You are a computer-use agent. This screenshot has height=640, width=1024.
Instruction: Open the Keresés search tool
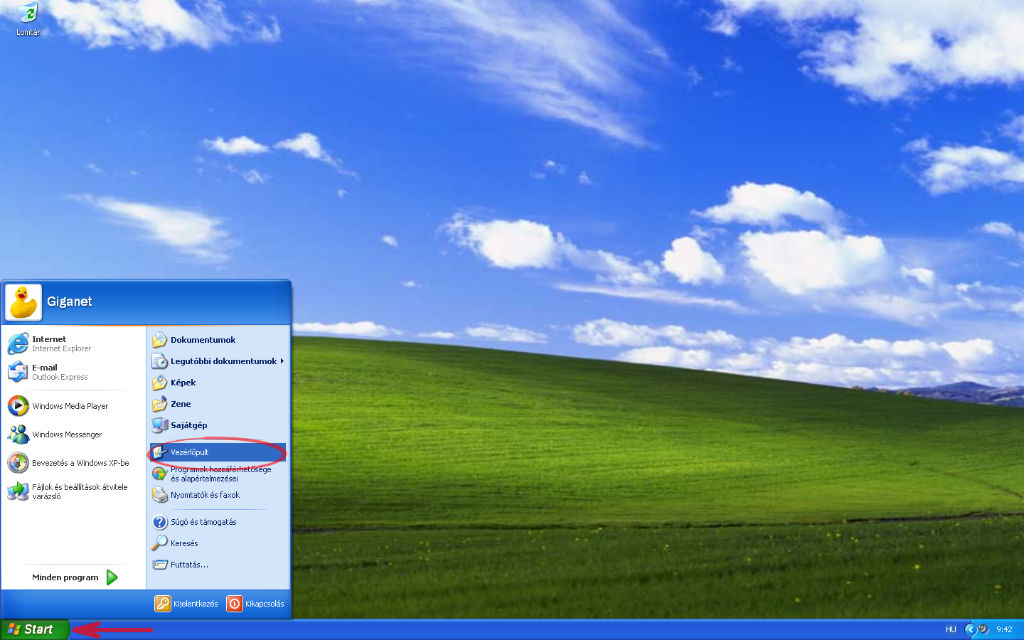click(185, 543)
